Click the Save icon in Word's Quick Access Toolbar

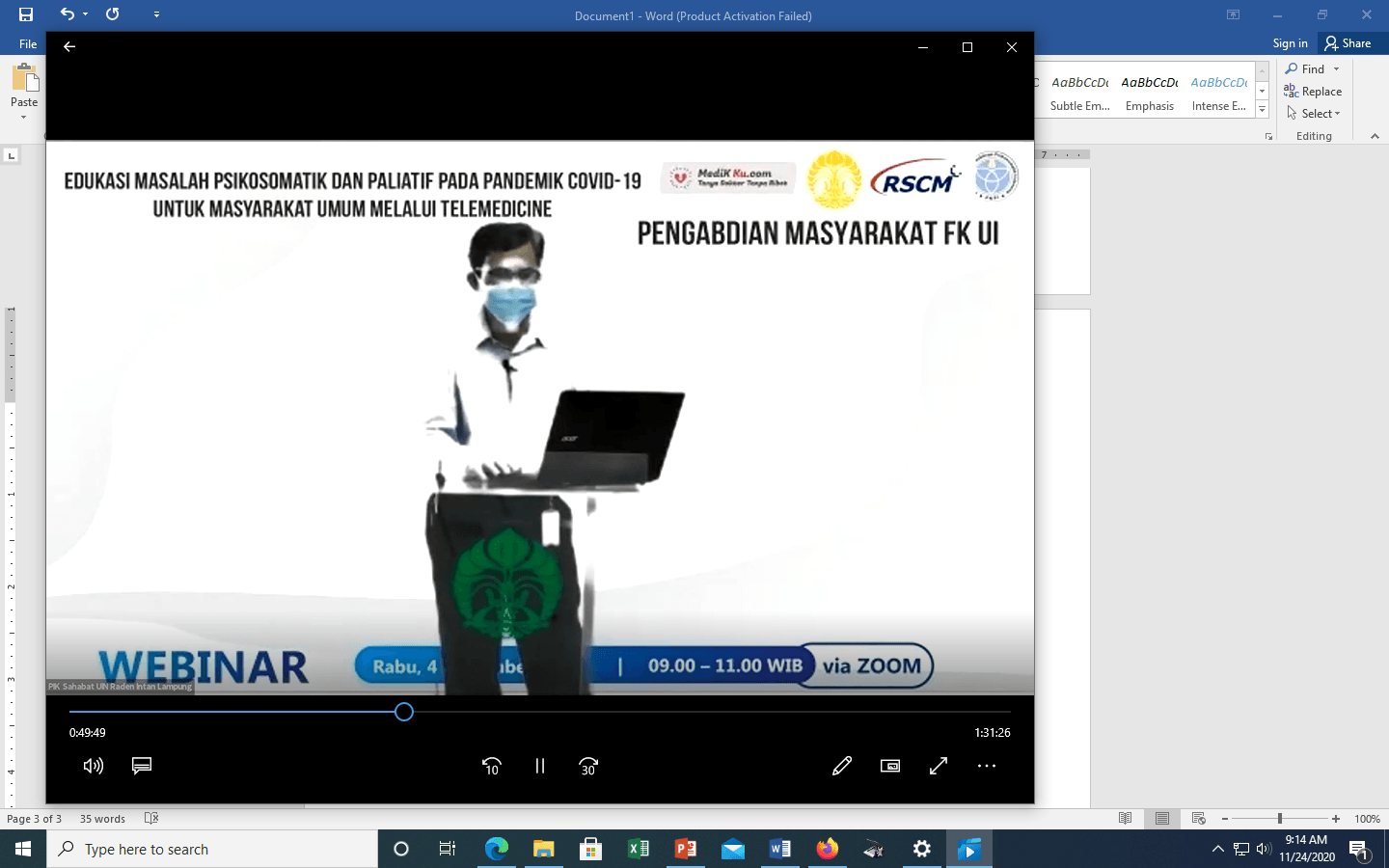point(25,14)
